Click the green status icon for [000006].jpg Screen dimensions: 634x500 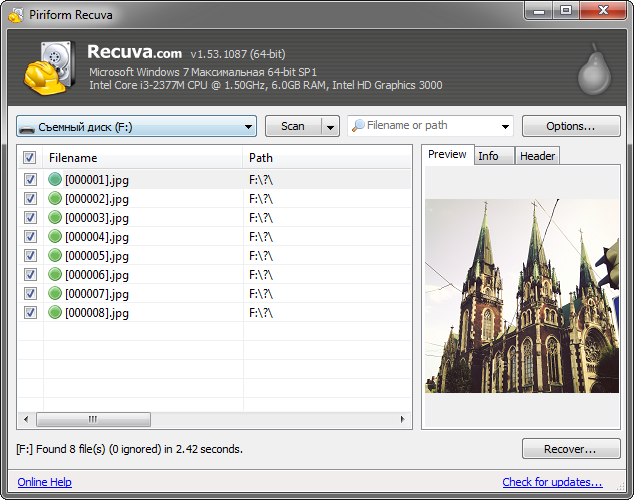click(x=55, y=274)
